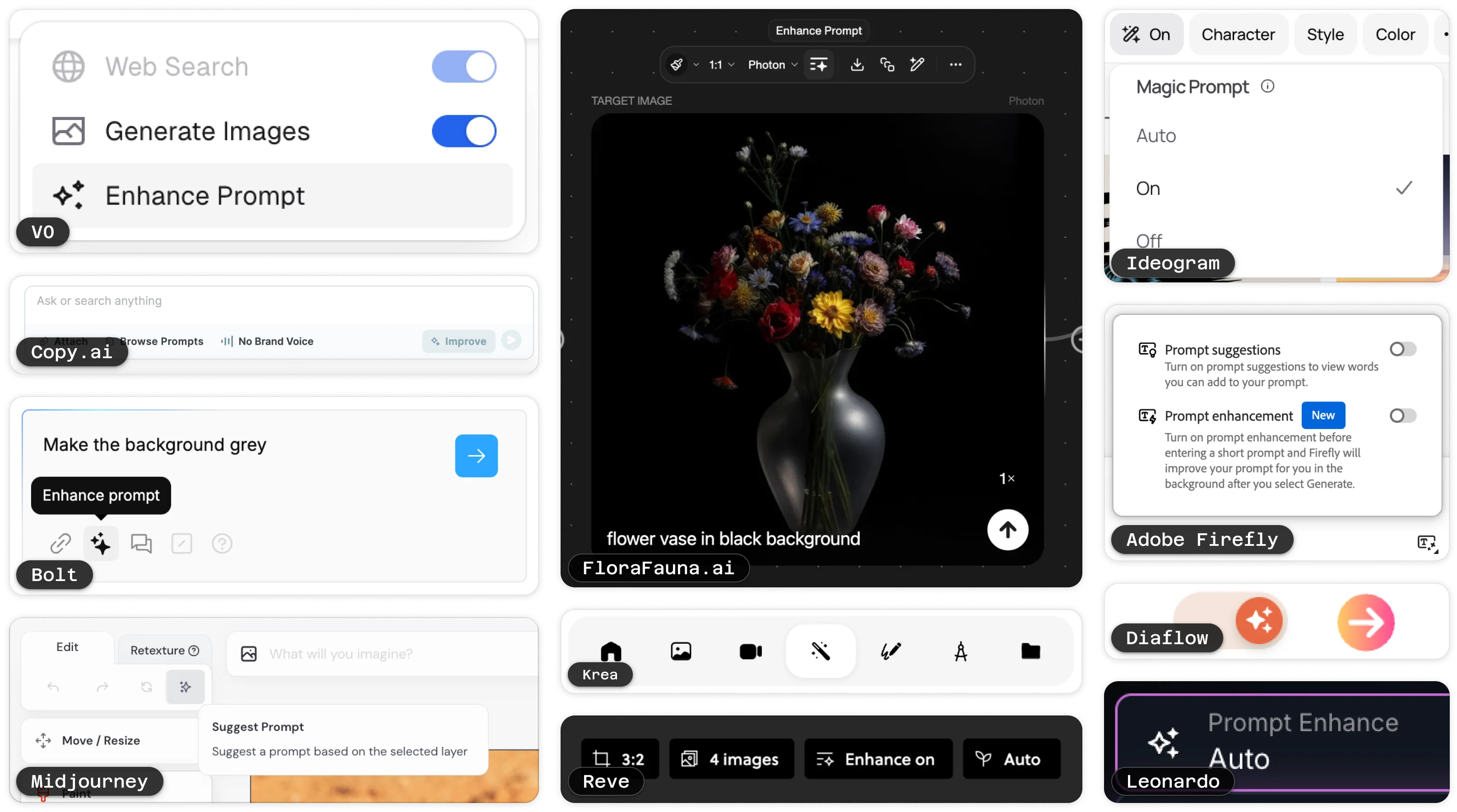The height and width of the screenshot is (812, 1457).
Task: Click the Diaflow orange sparkle enhance button
Action: (1259, 620)
